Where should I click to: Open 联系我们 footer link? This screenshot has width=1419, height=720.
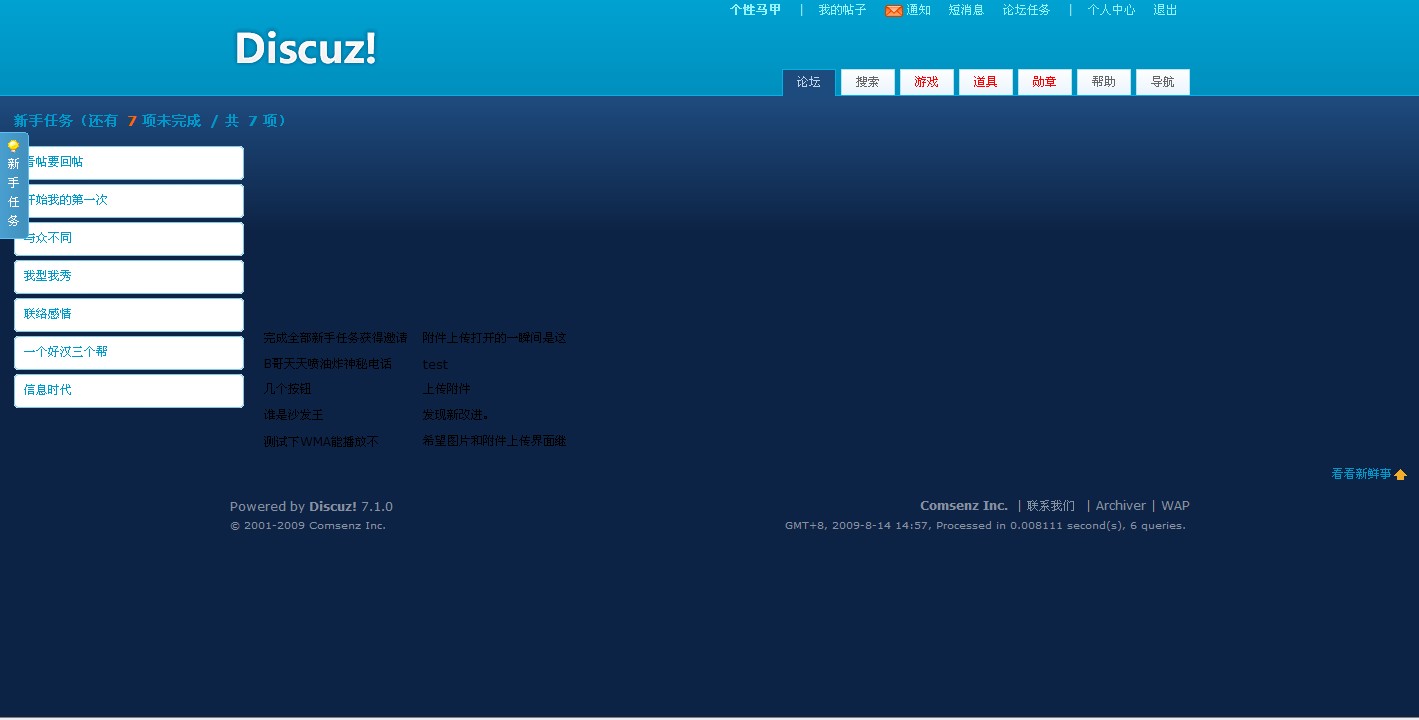(1051, 506)
